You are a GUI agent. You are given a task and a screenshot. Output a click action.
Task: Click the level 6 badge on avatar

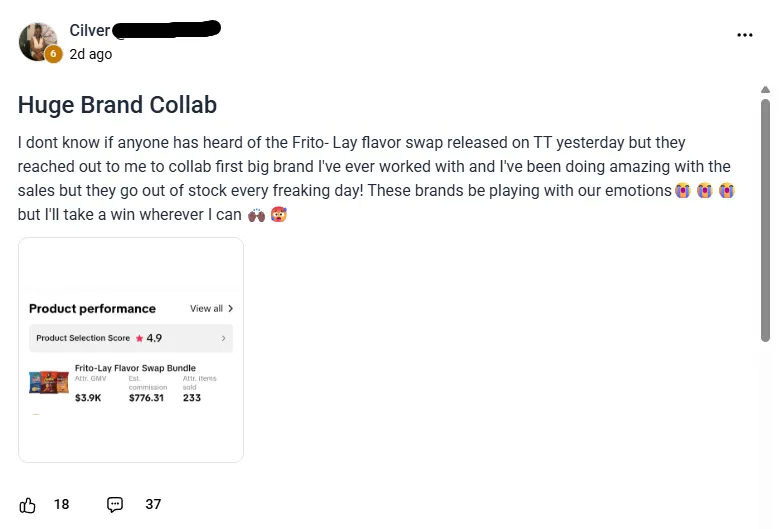[x=54, y=55]
